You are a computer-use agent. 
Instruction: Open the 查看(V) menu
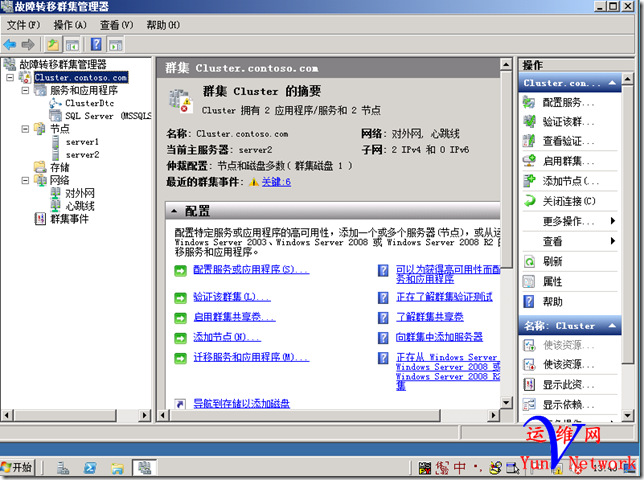pos(117,25)
